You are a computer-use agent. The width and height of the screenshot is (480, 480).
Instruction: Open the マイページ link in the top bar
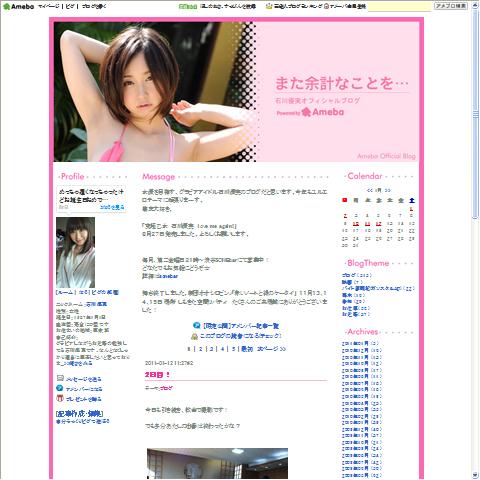coord(49,6)
